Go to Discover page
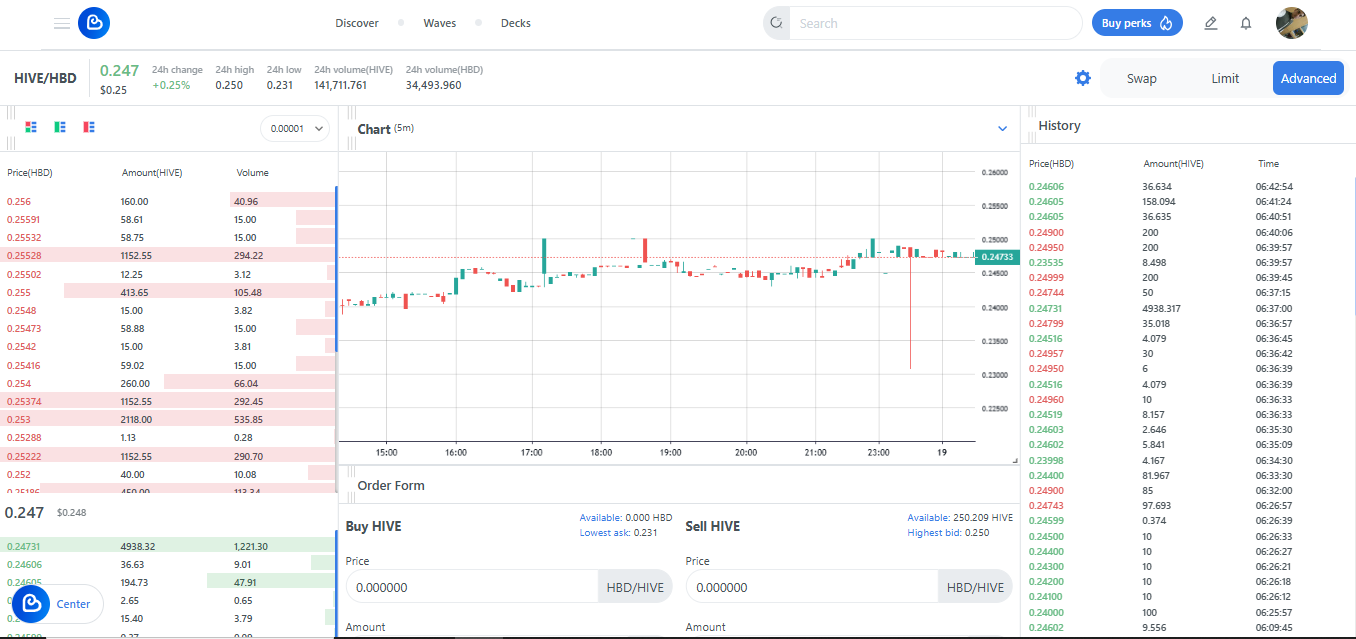This screenshot has width=1356, height=639. click(x=357, y=23)
